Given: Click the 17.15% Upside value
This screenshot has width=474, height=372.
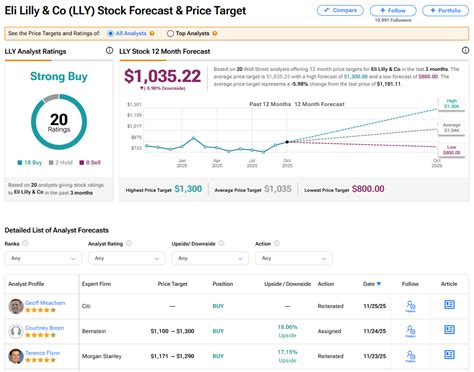Looking at the screenshot, I should [x=287, y=356].
